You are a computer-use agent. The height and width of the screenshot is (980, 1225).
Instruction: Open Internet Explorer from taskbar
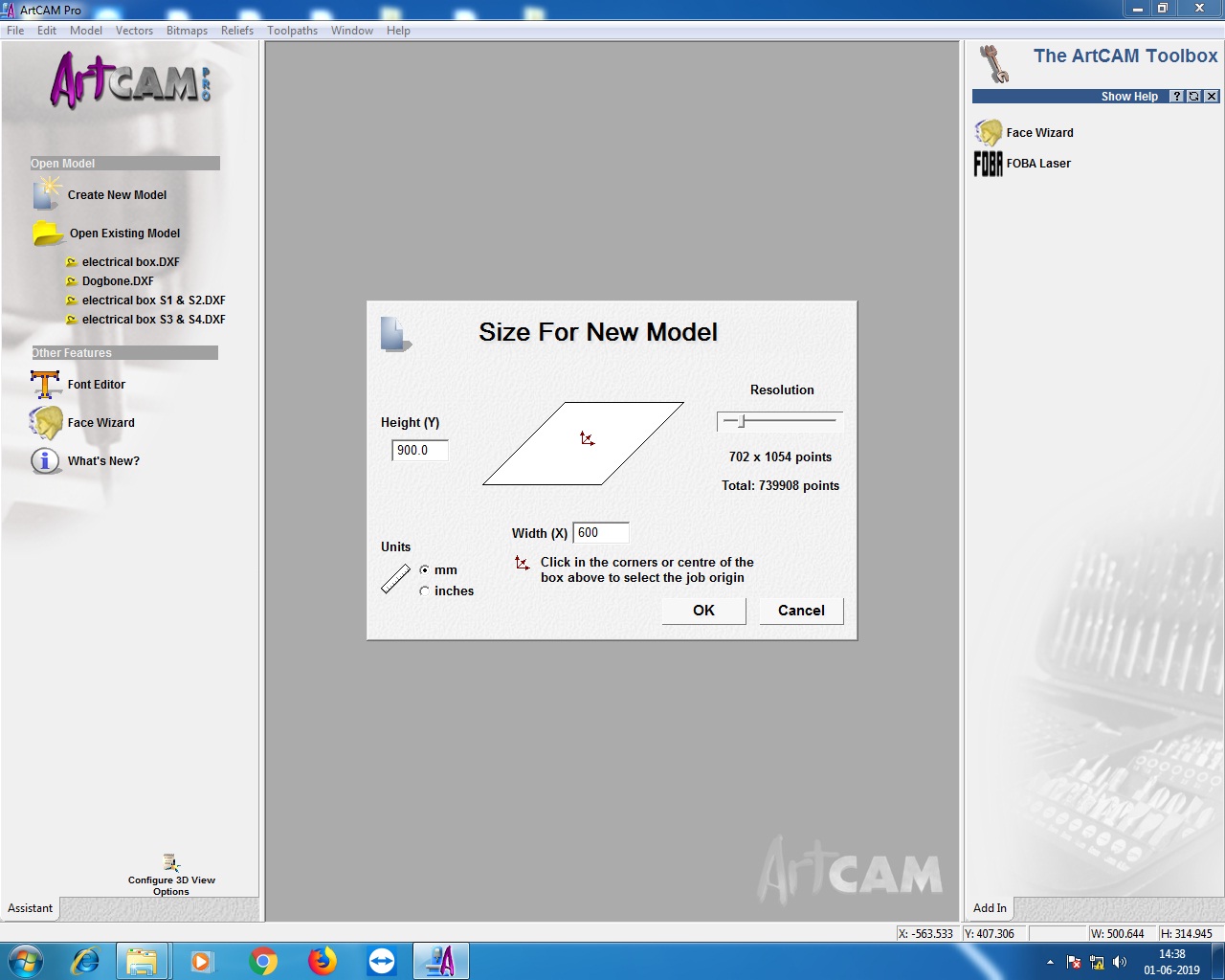coord(85,961)
